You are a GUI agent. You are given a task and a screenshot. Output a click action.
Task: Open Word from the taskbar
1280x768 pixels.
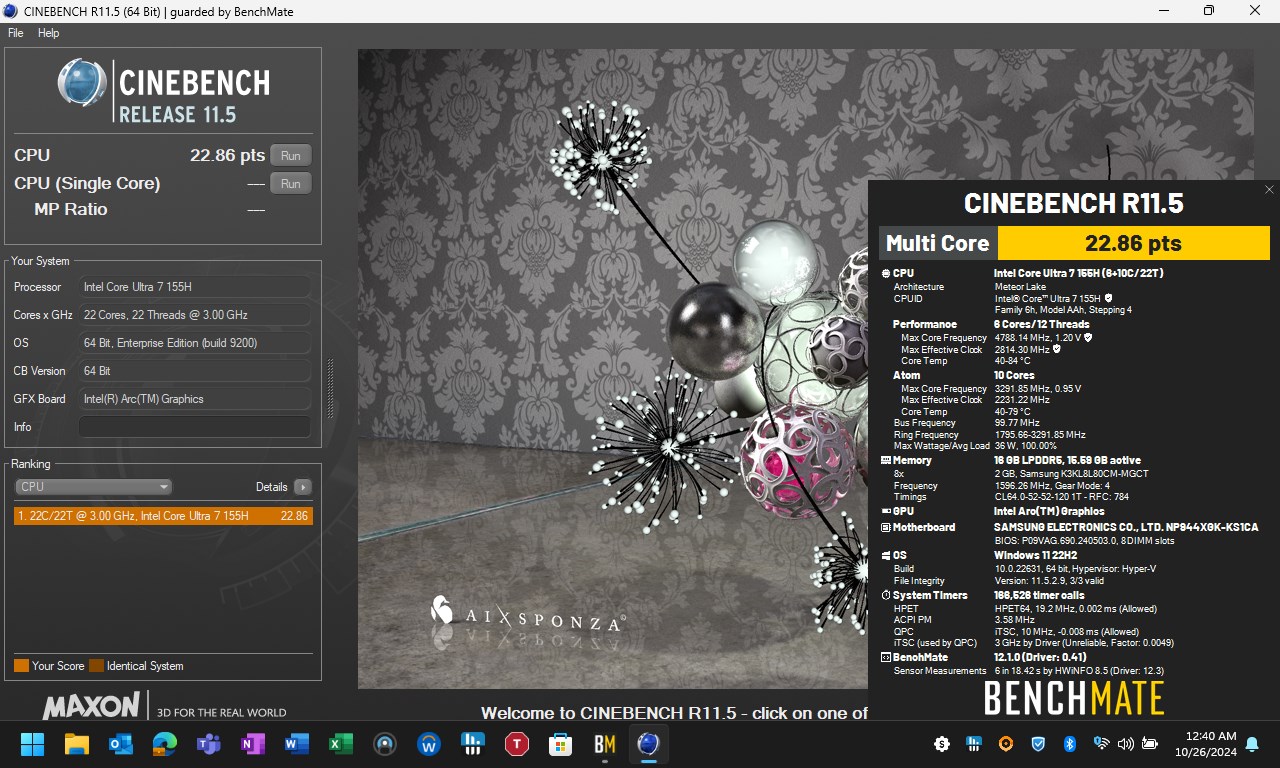click(296, 744)
